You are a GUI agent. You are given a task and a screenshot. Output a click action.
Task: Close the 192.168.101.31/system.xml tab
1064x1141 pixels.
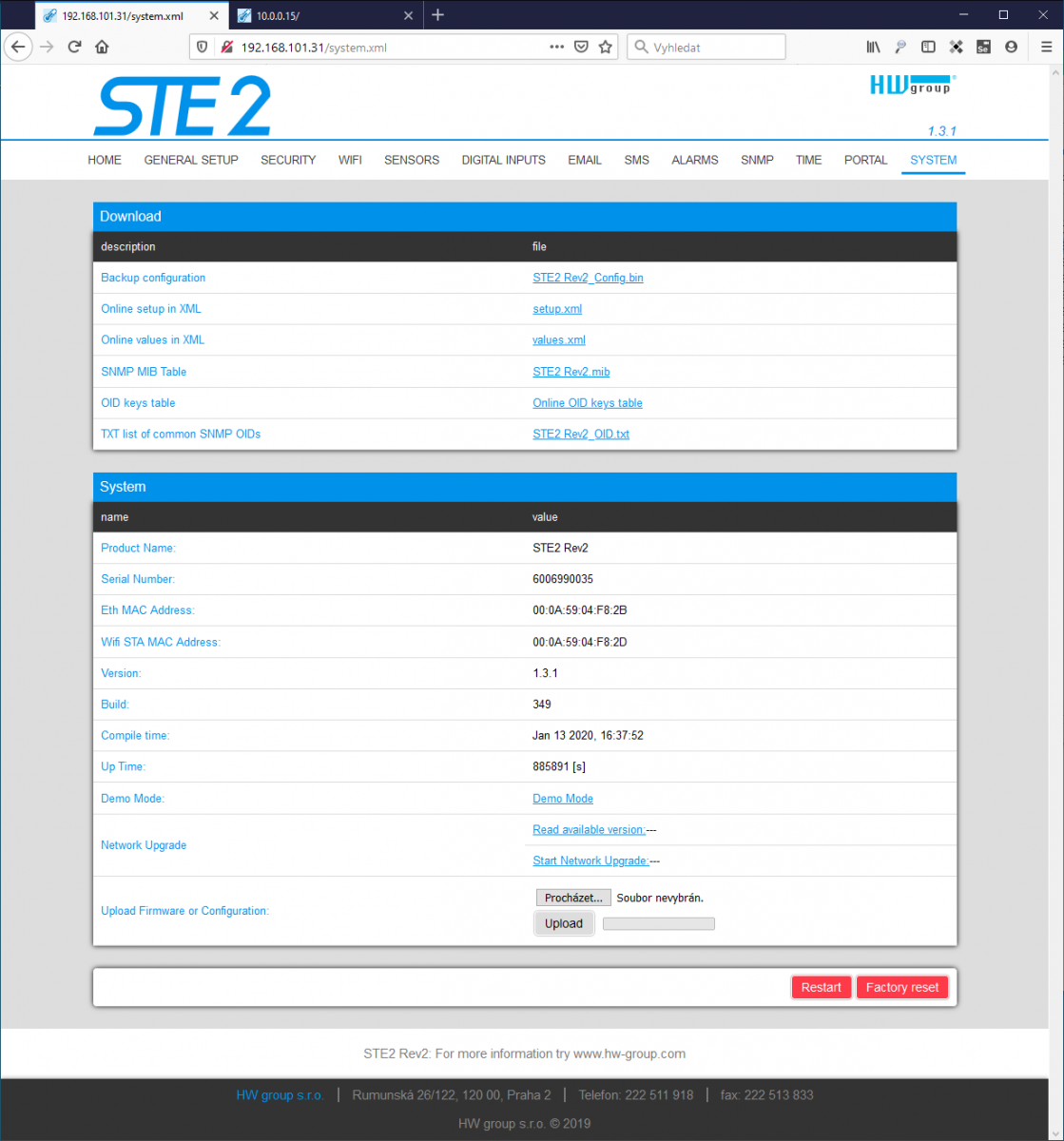(213, 16)
